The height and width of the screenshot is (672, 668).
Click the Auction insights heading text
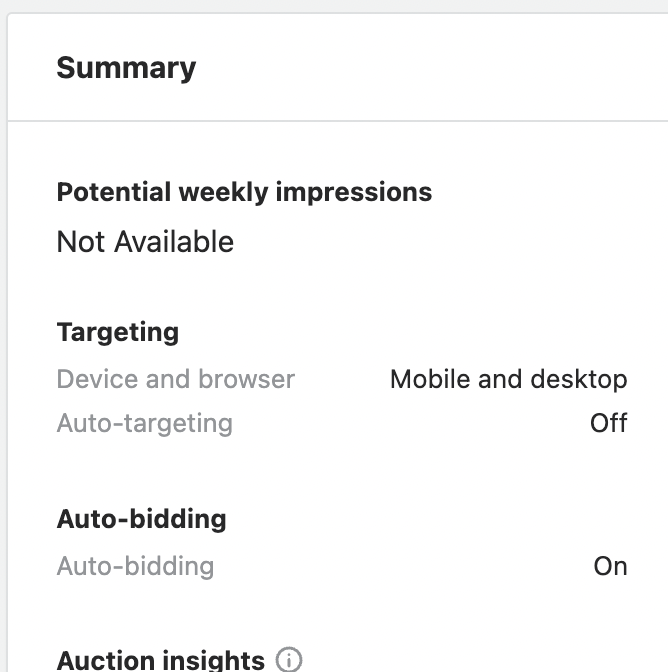160,660
